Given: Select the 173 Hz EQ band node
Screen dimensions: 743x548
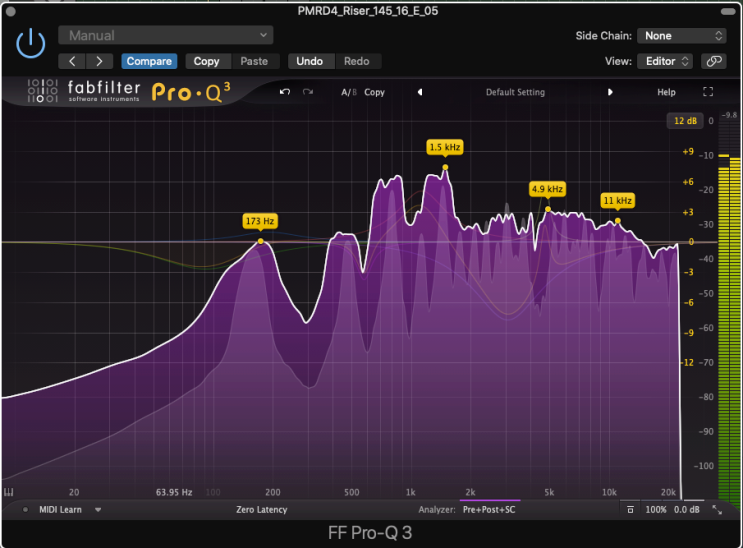Looking at the screenshot, I should (261, 241).
